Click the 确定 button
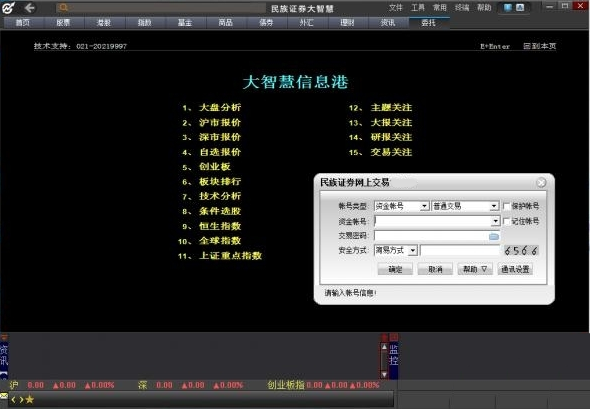This screenshot has height=409, width=590. click(395, 269)
